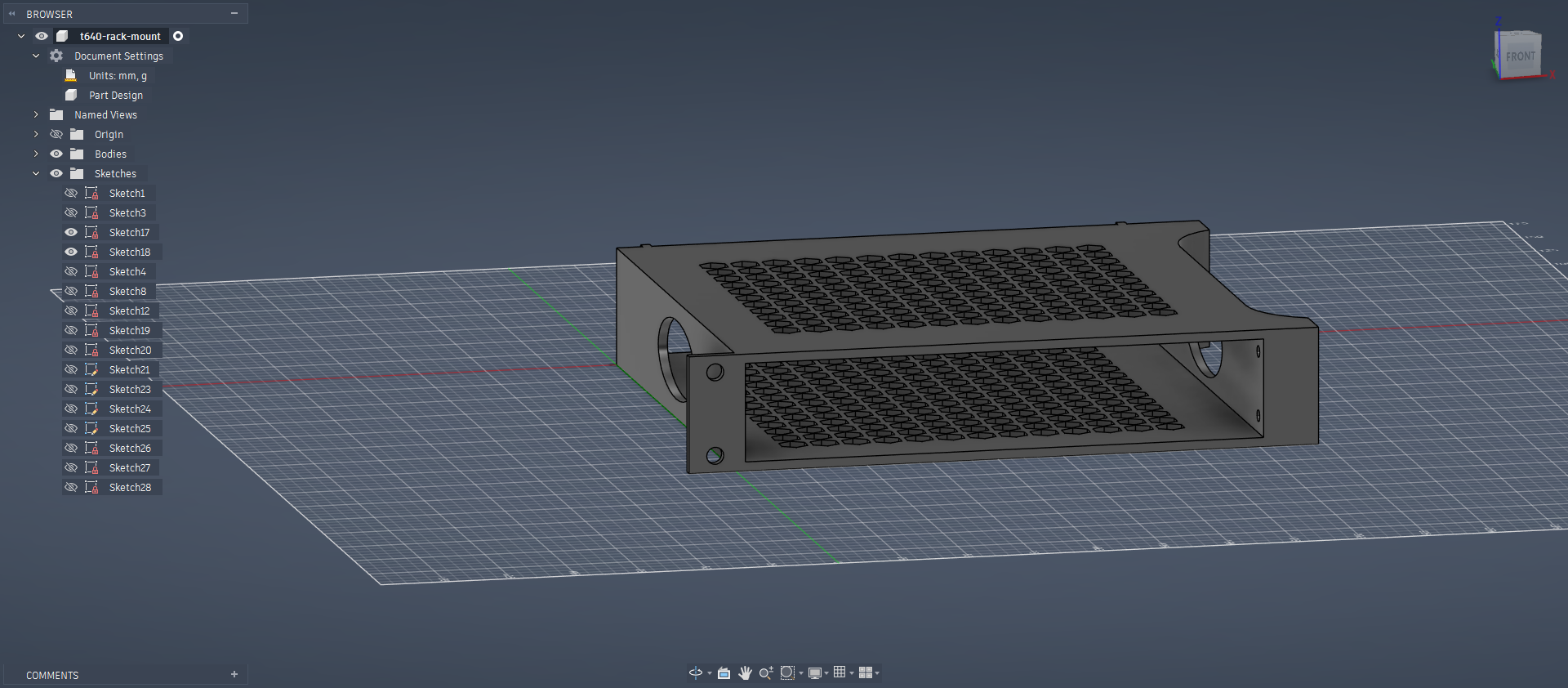Open Display Settings monitor icon
The height and width of the screenshot is (688, 1568).
pyautogui.click(x=814, y=672)
